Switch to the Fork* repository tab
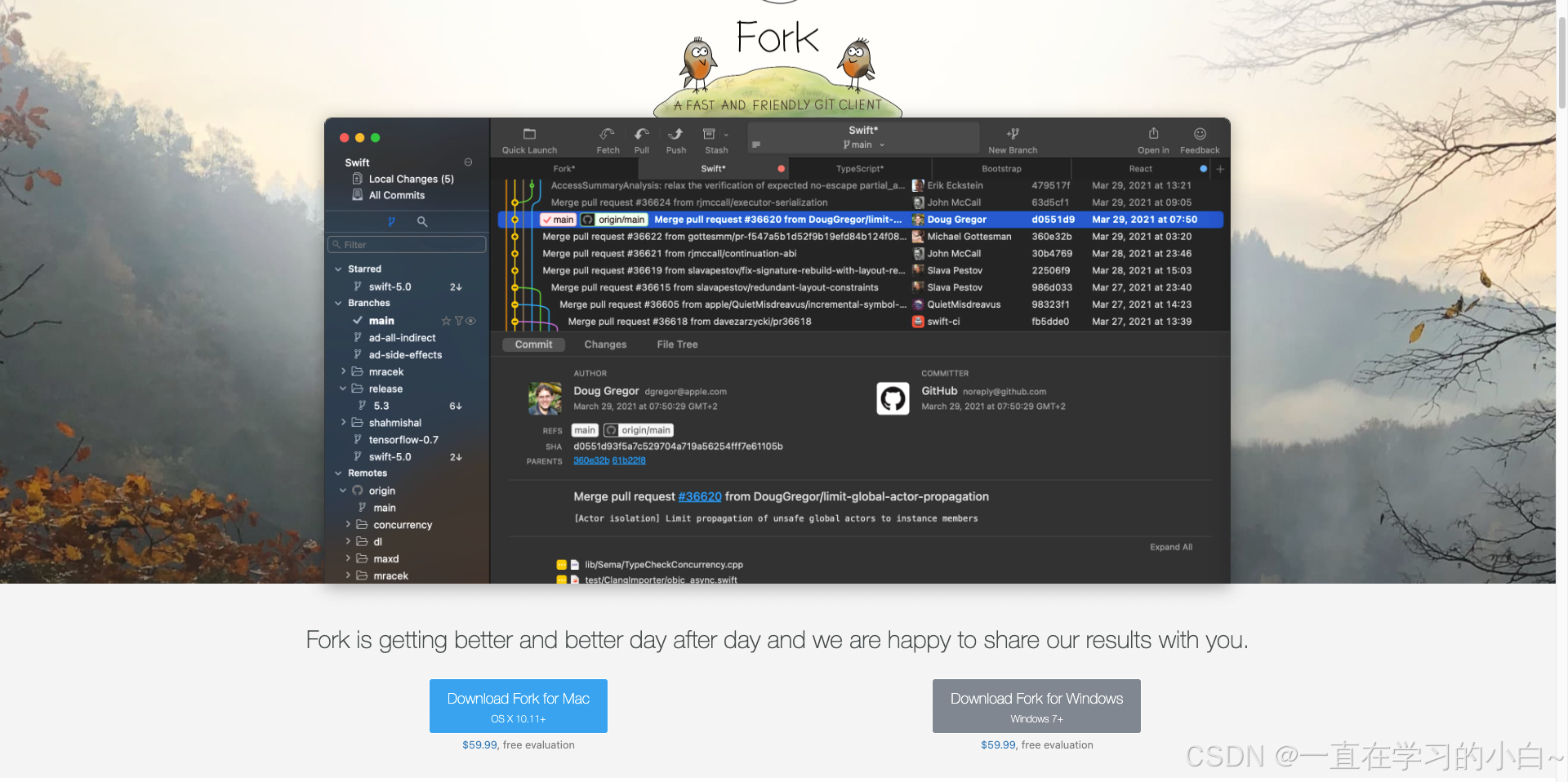 pyautogui.click(x=563, y=169)
